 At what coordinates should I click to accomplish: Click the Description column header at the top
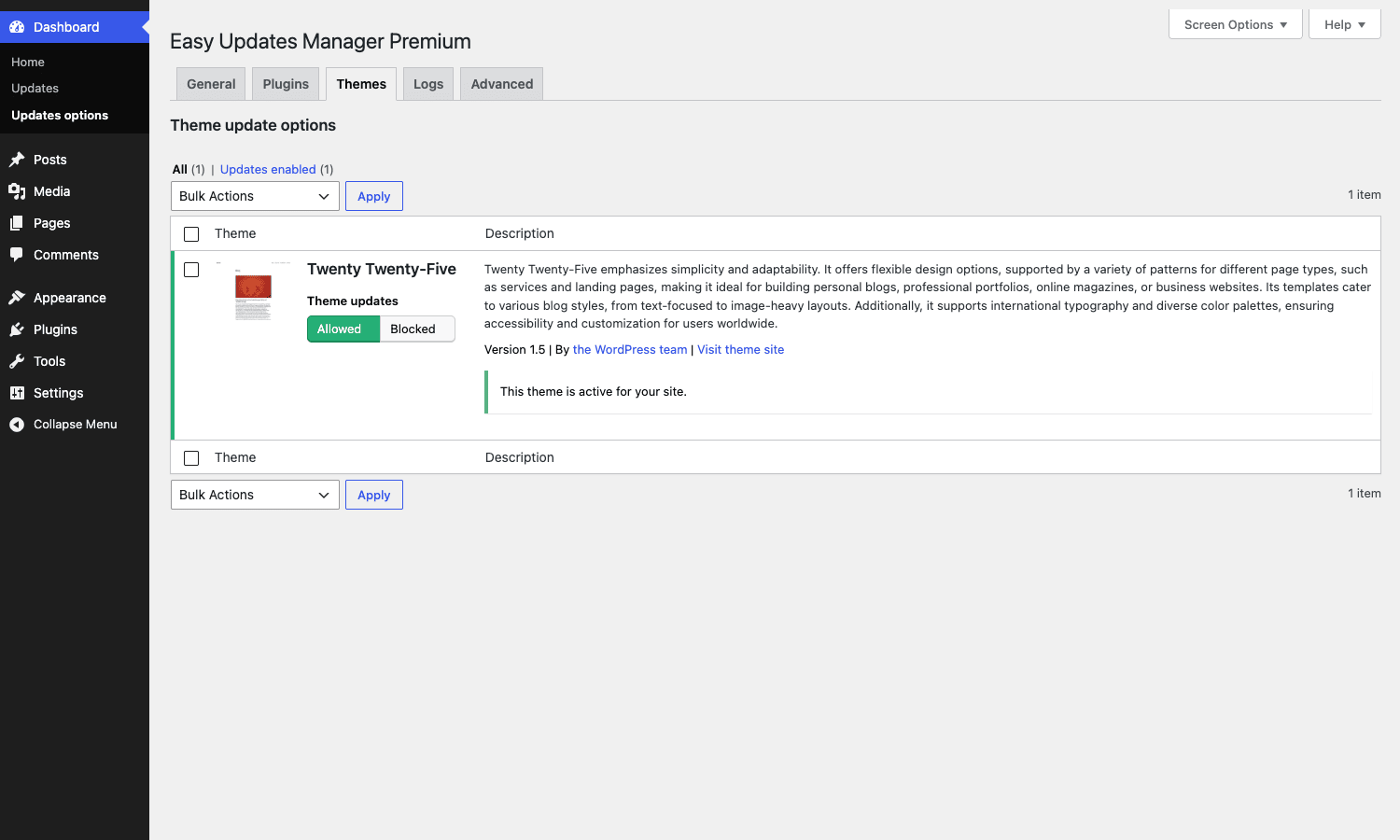pyautogui.click(x=520, y=233)
